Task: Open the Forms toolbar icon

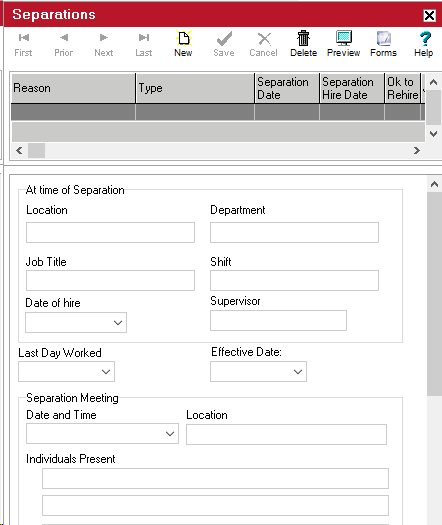Action: point(383,39)
